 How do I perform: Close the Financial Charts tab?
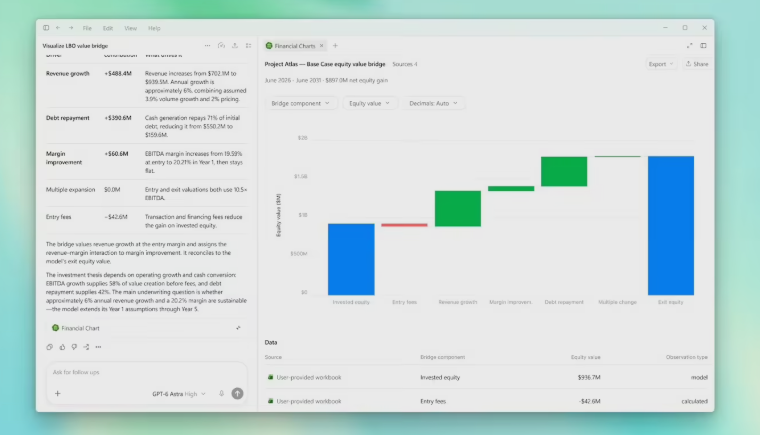pyautogui.click(x=321, y=46)
